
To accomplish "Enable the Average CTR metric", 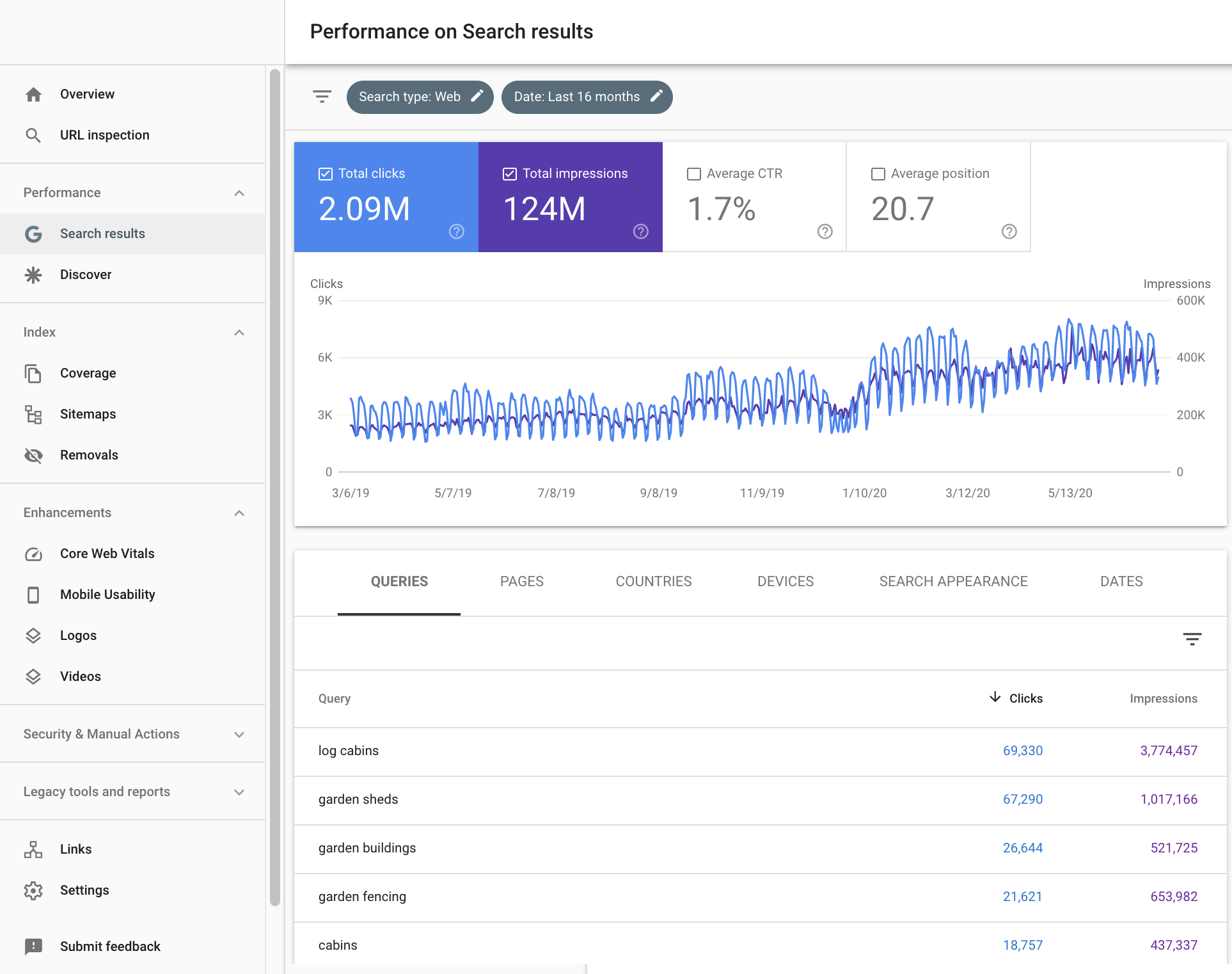I will (693, 173).
